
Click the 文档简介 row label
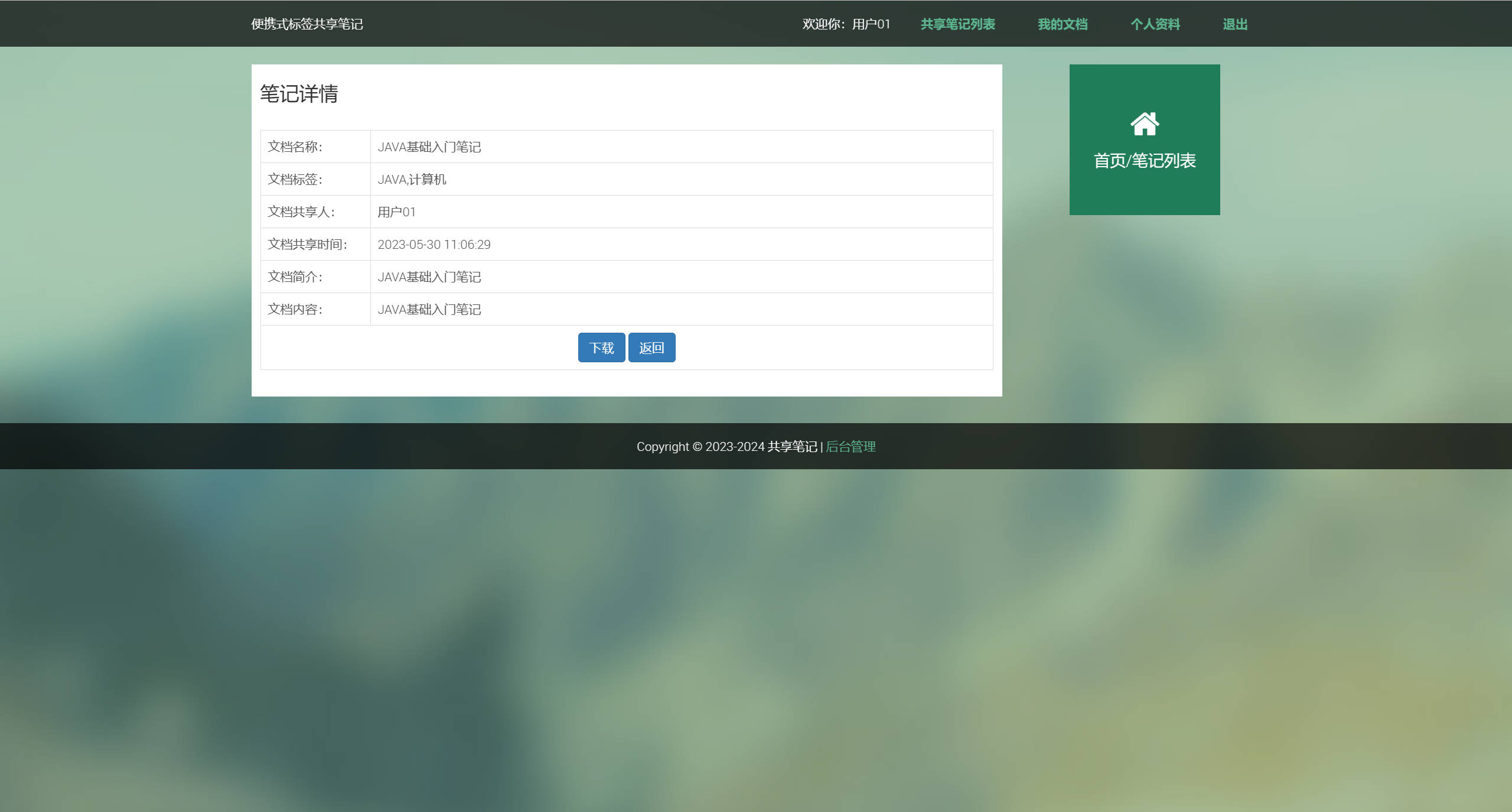pos(296,277)
